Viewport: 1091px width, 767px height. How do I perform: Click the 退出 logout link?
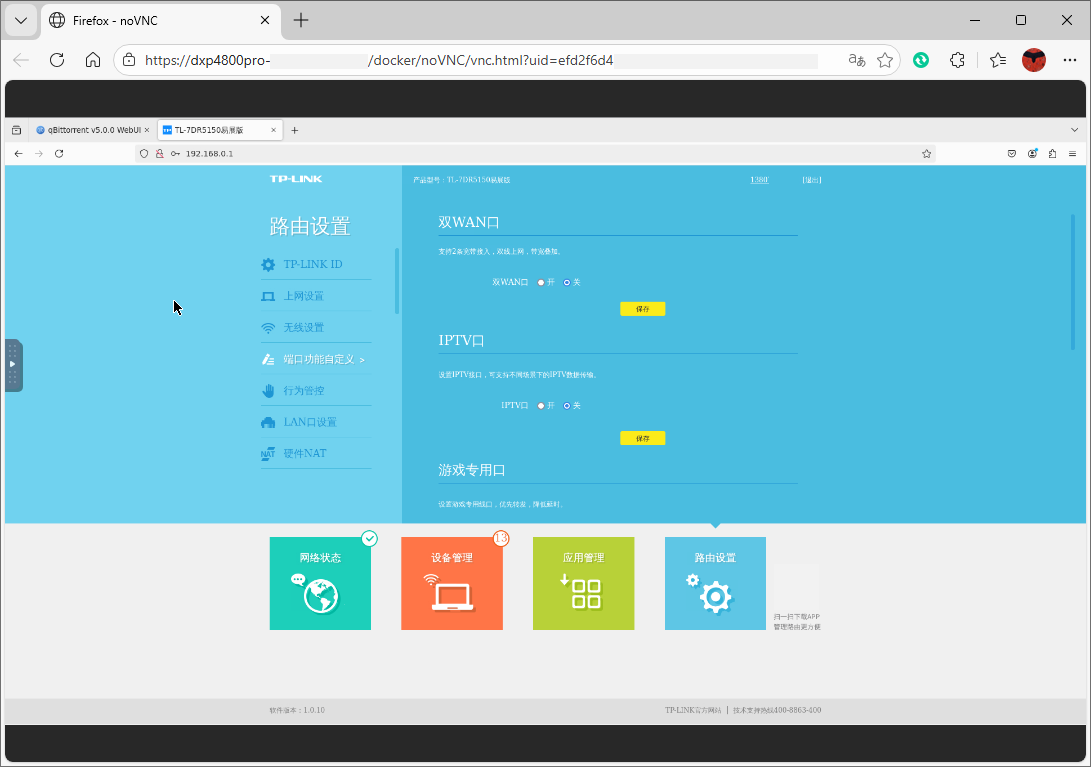[811, 180]
